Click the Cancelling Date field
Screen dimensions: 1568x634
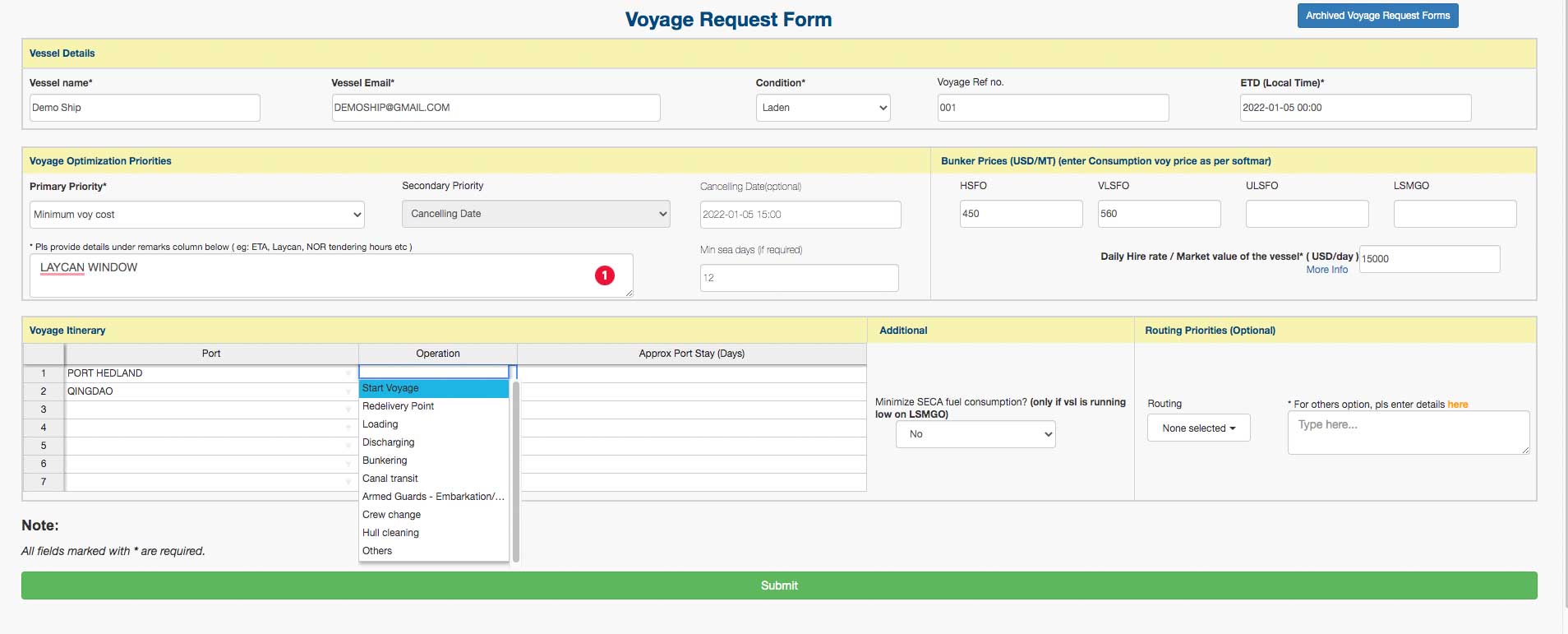[800, 215]
